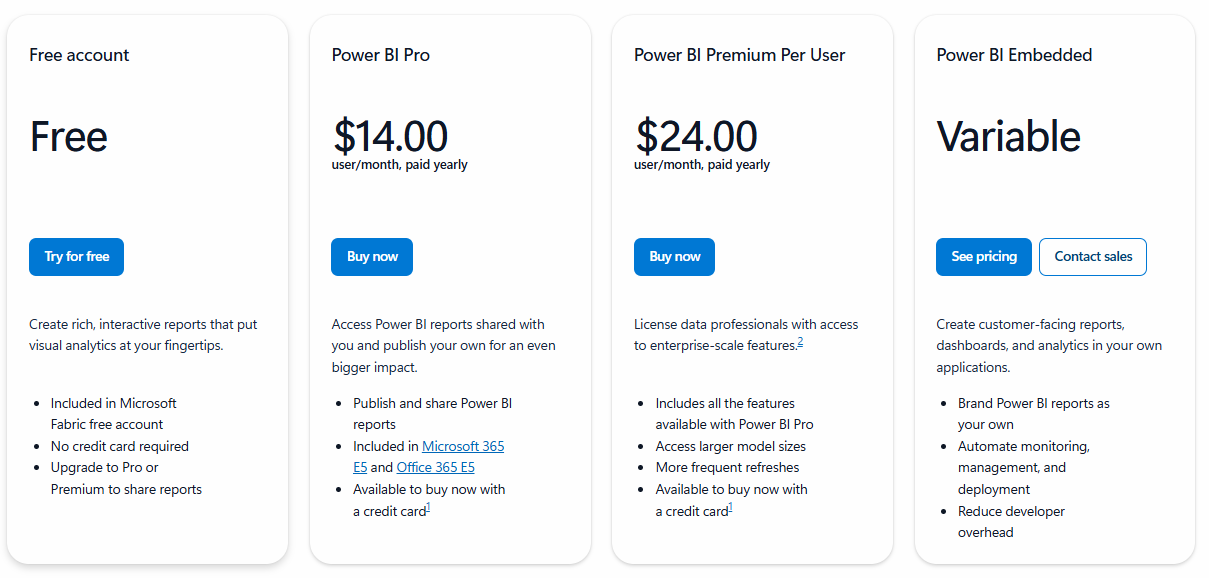Click the Free account heading
1209x578 pixels.
(x=79, y=56)
